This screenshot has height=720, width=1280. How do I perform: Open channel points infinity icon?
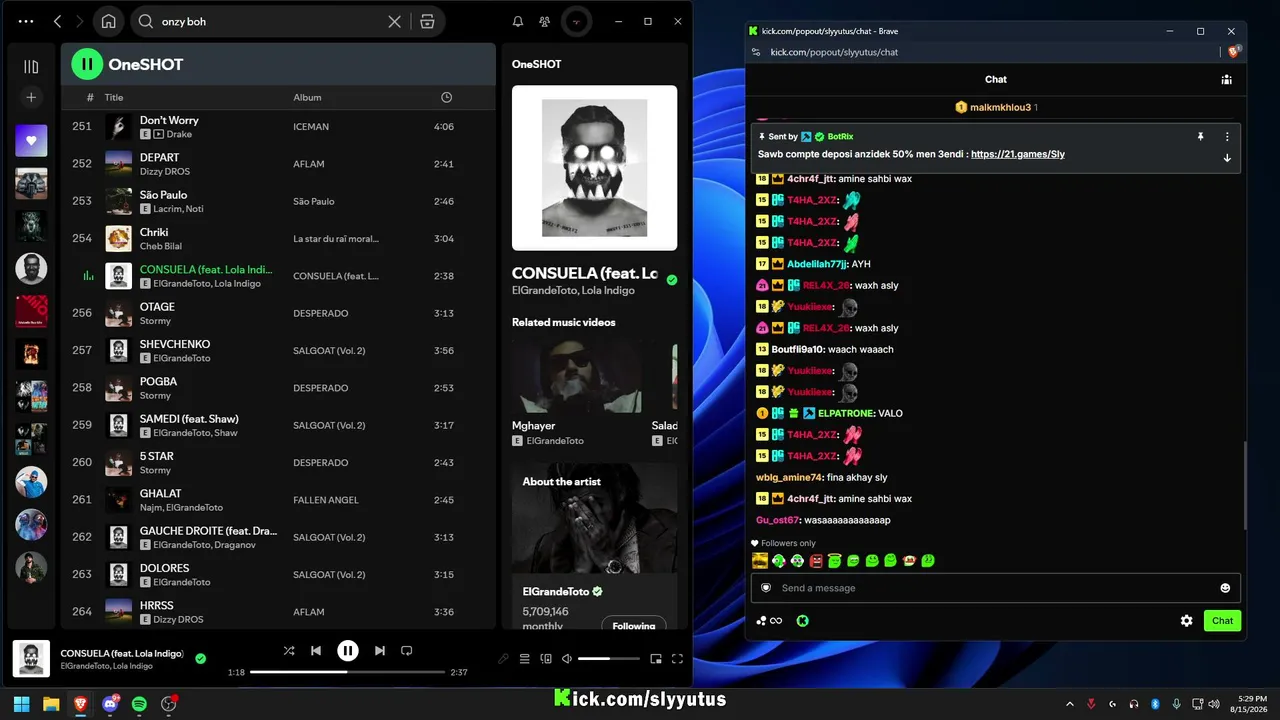click(769, 621)
